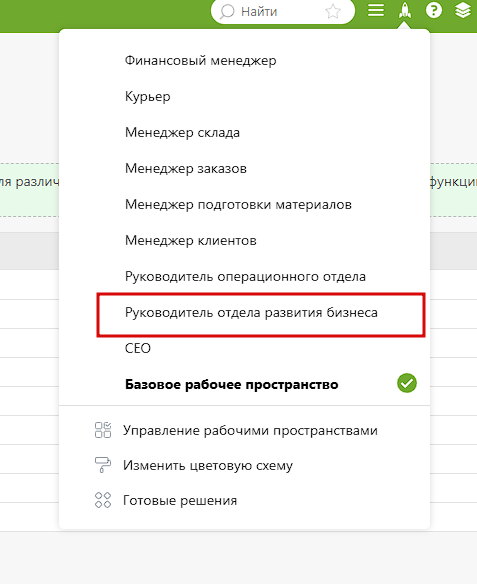The image size is (477, 584).
Task: Click the rocket workspace icon
Action: (x=405, y=10)
